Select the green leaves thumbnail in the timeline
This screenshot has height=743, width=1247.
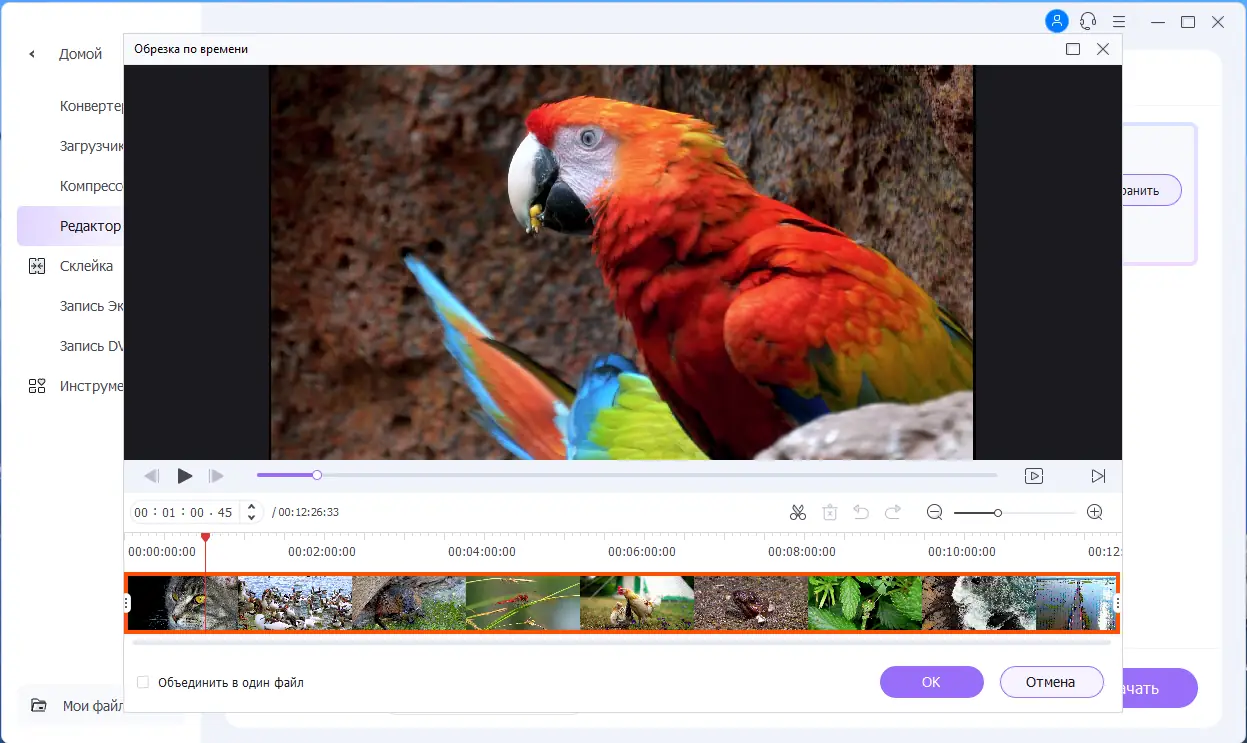coord(864,603)
